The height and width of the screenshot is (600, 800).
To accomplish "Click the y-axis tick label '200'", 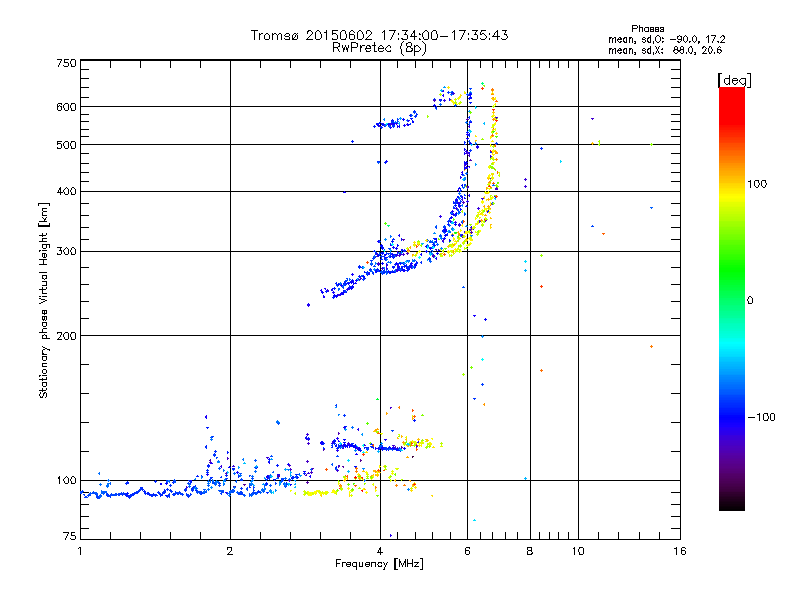I will 66,336.
